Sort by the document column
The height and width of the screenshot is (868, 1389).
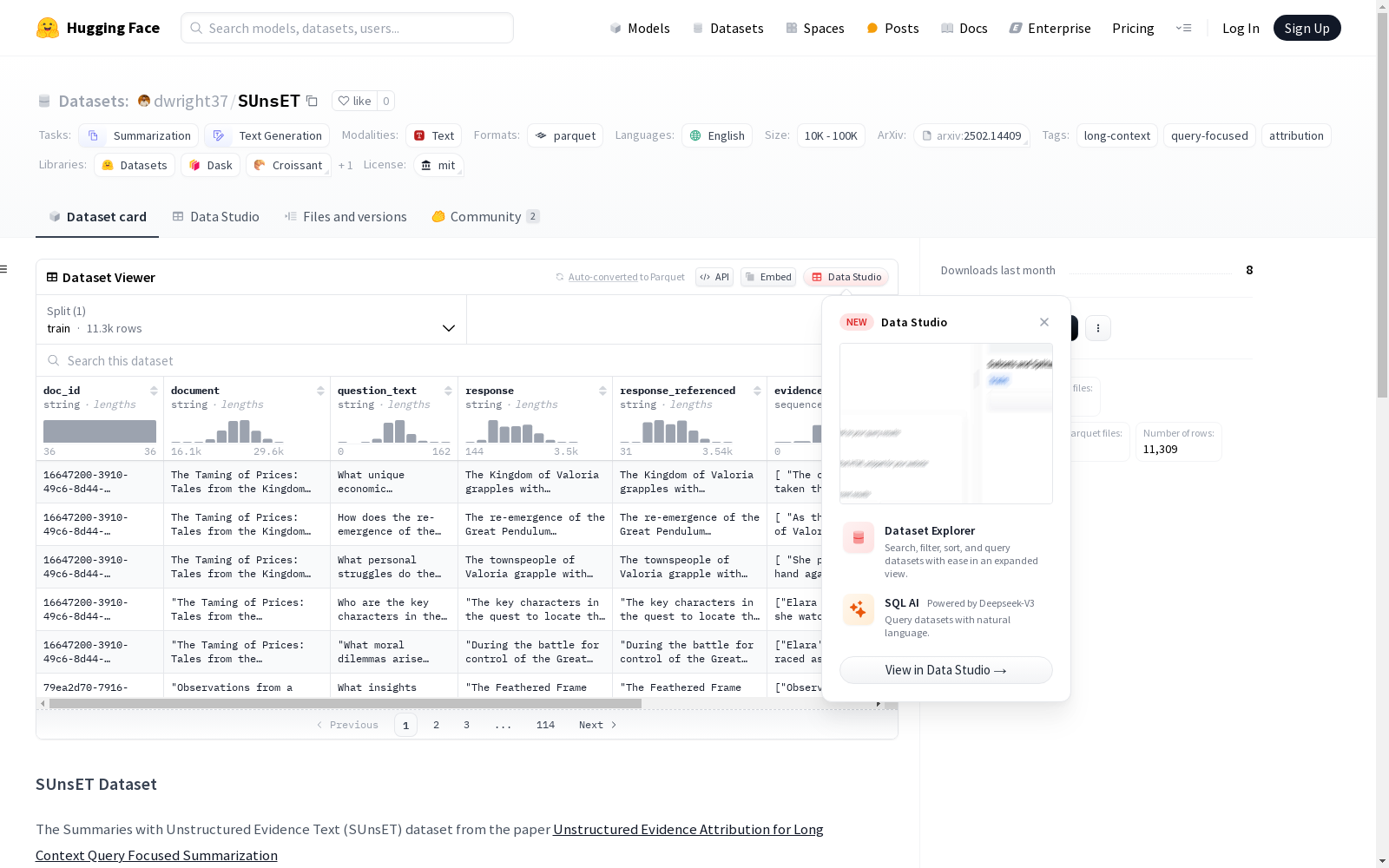tap(320, 391)
